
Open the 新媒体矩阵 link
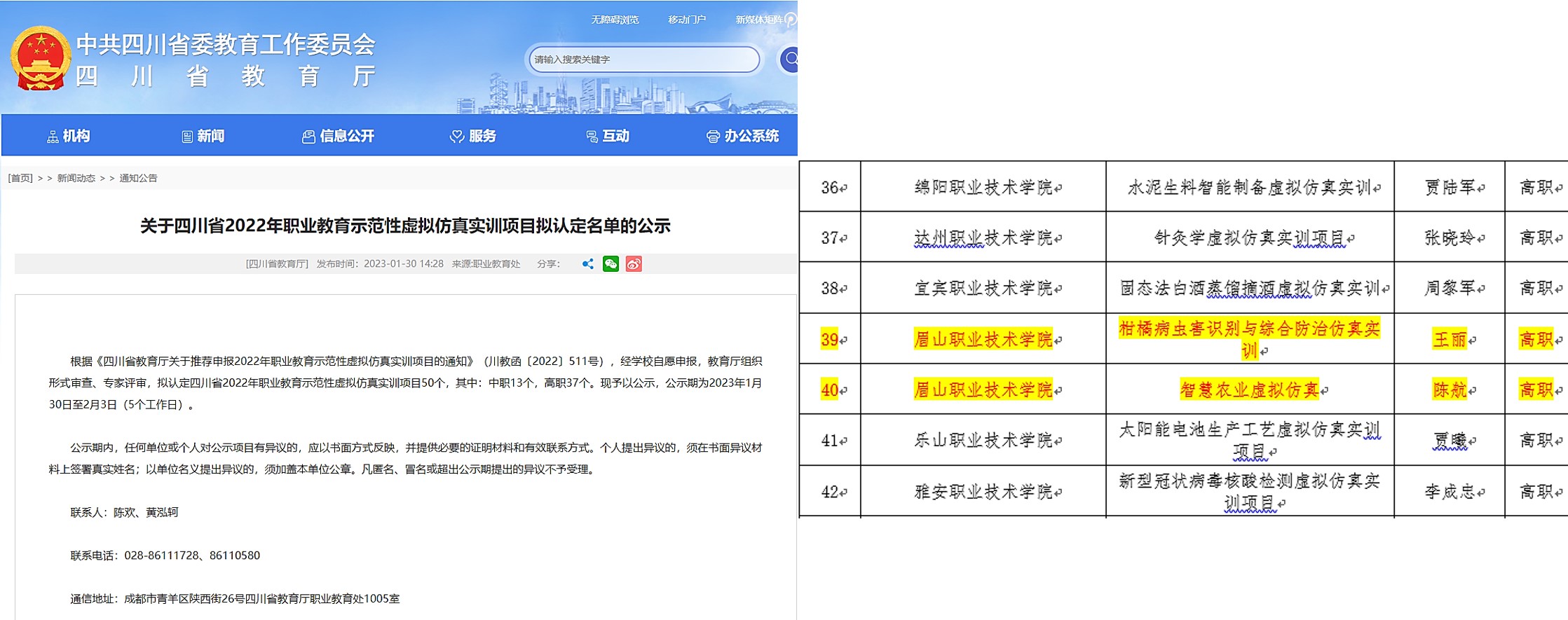click(759, 20)
